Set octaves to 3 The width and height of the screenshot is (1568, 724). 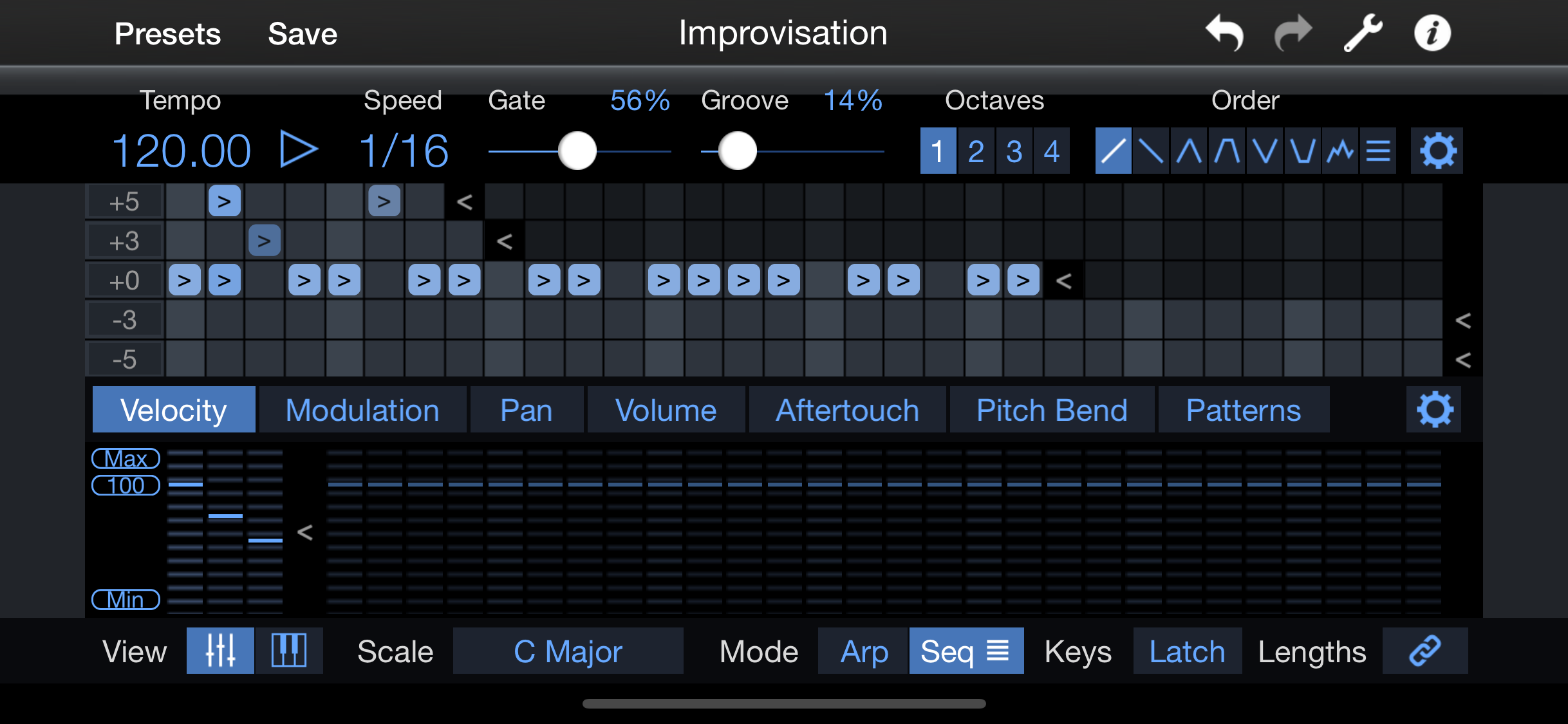[x=1014, y=151]
